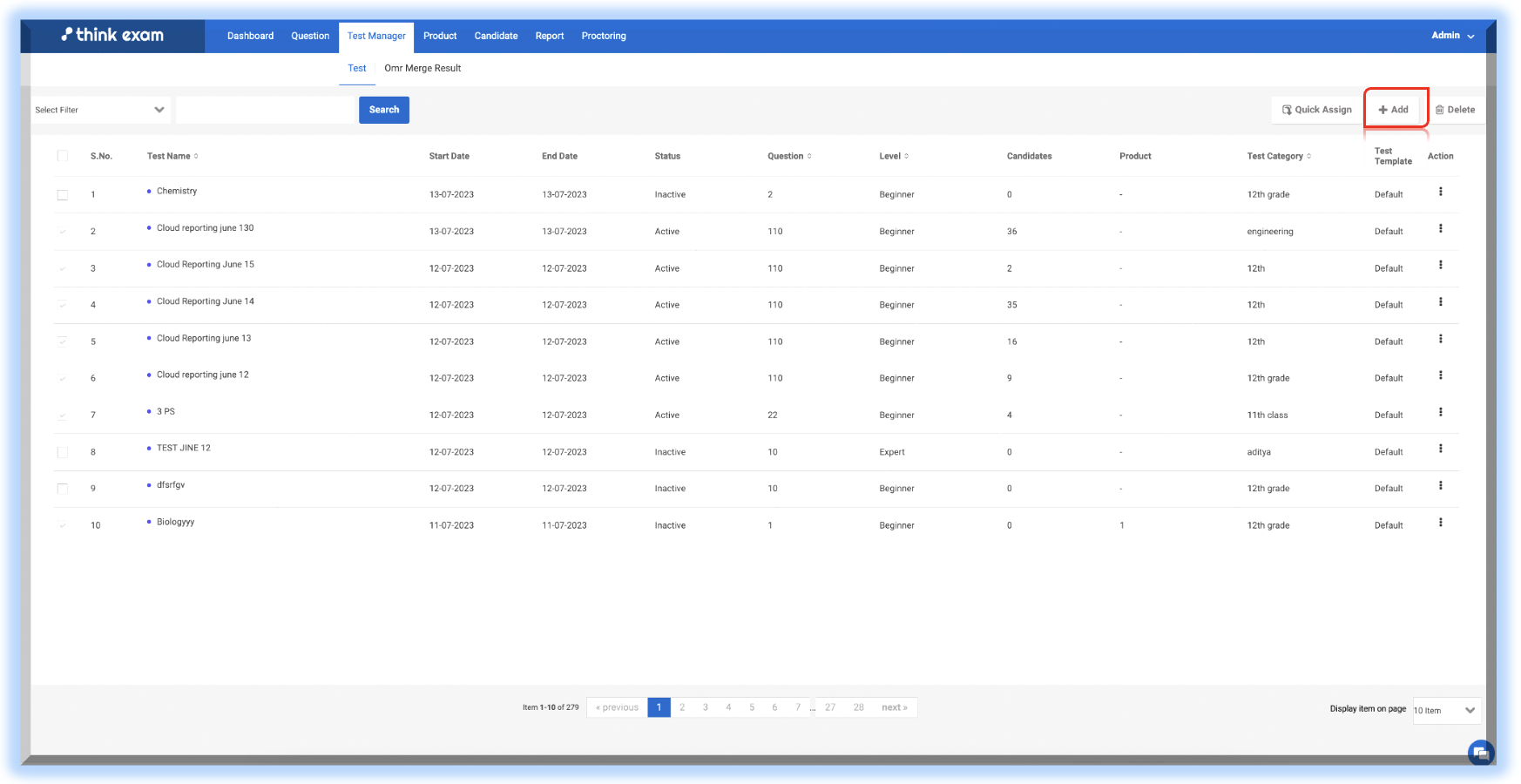This screenshot has height=784, width=1521.
Task: Open the Proctoring menu
Action: click(x=604, y=36)
